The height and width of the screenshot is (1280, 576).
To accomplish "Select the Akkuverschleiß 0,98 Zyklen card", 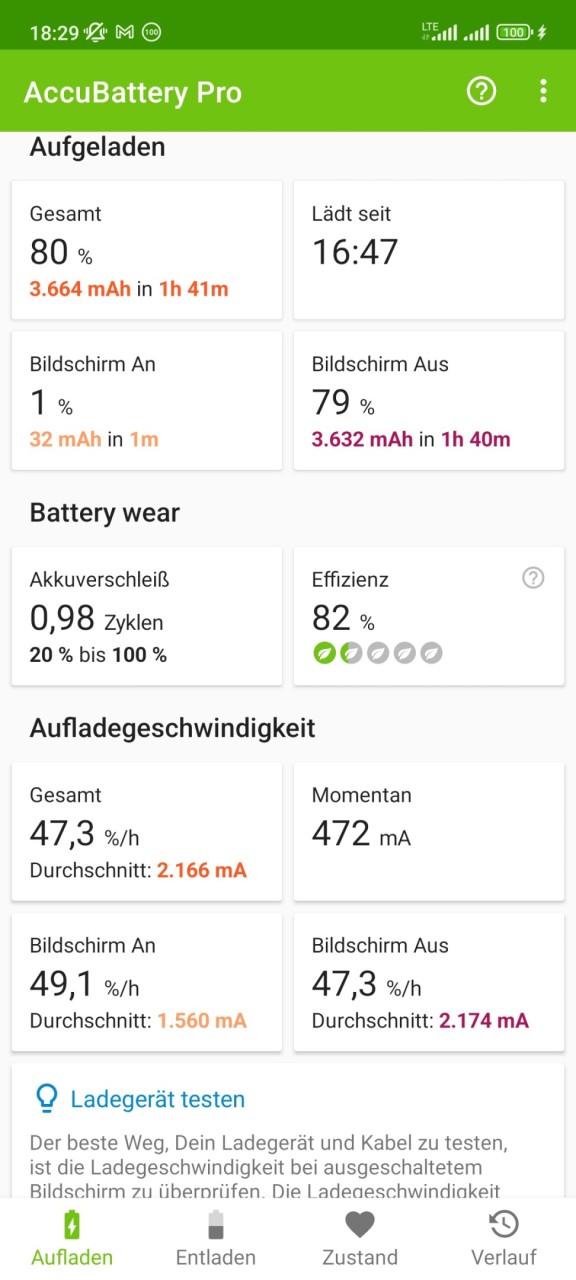I will coord(147,616).
